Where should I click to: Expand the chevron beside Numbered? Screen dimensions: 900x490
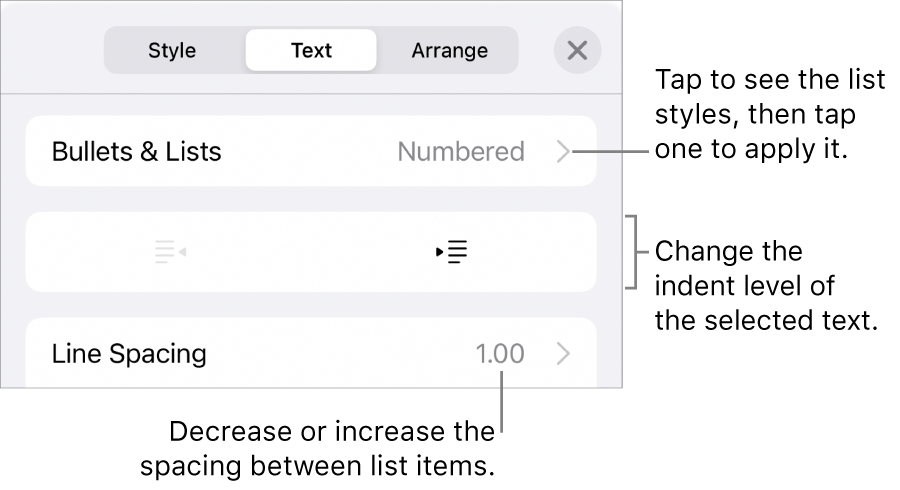[x=564, y=152]
